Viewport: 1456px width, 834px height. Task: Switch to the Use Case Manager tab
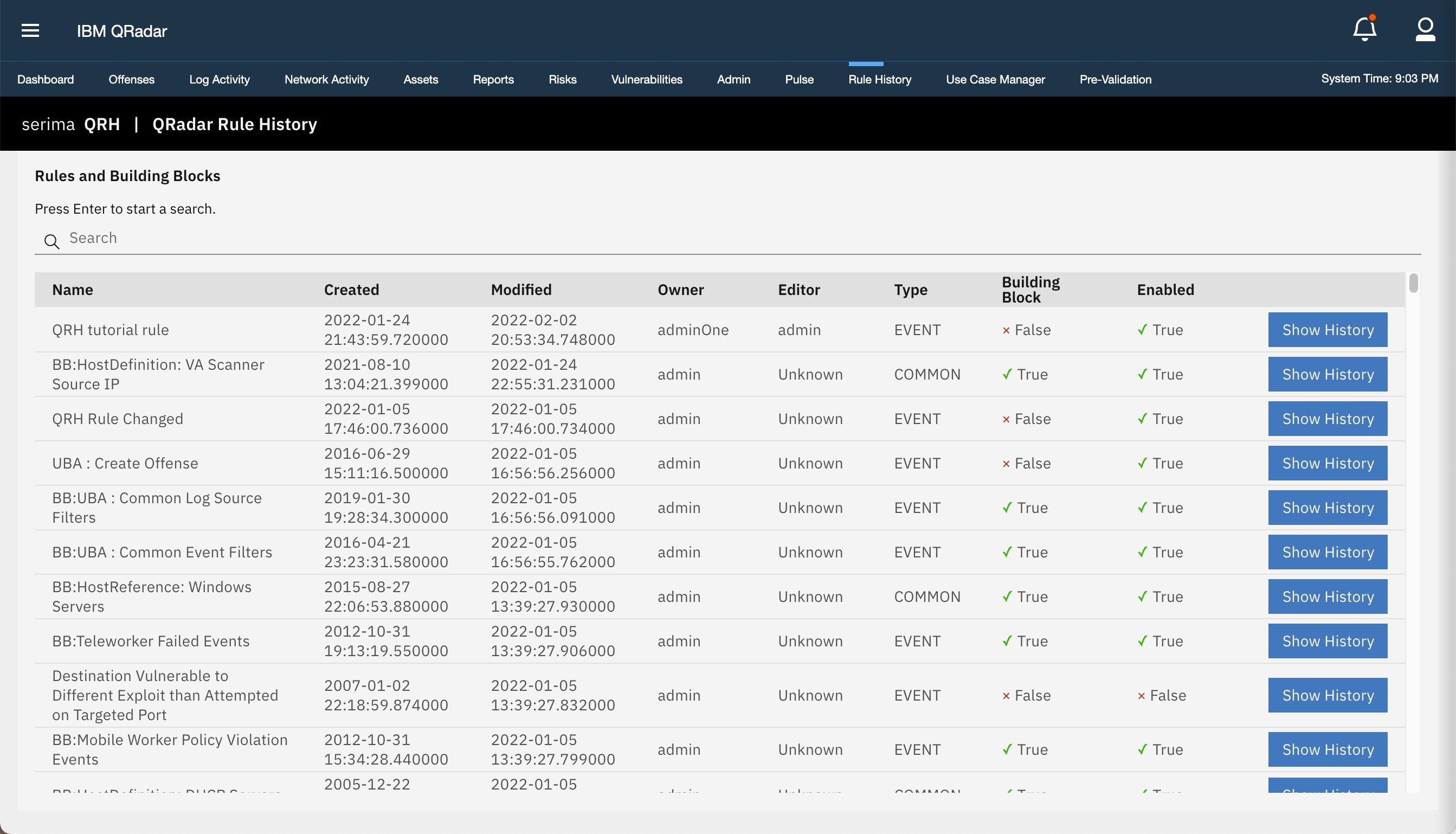(996, 79)
